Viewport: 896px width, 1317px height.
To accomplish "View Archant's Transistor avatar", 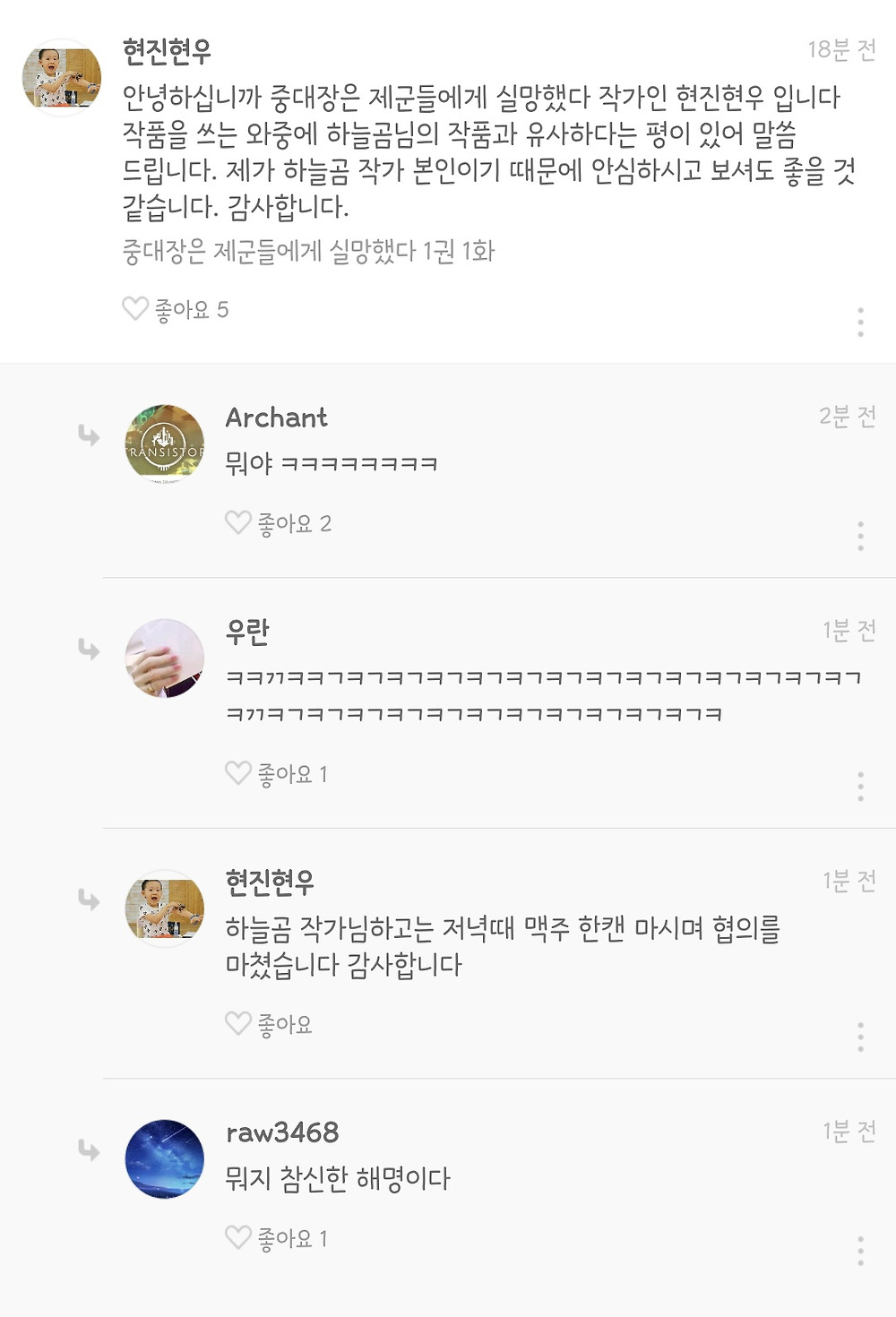I will [x=165, y=444].
